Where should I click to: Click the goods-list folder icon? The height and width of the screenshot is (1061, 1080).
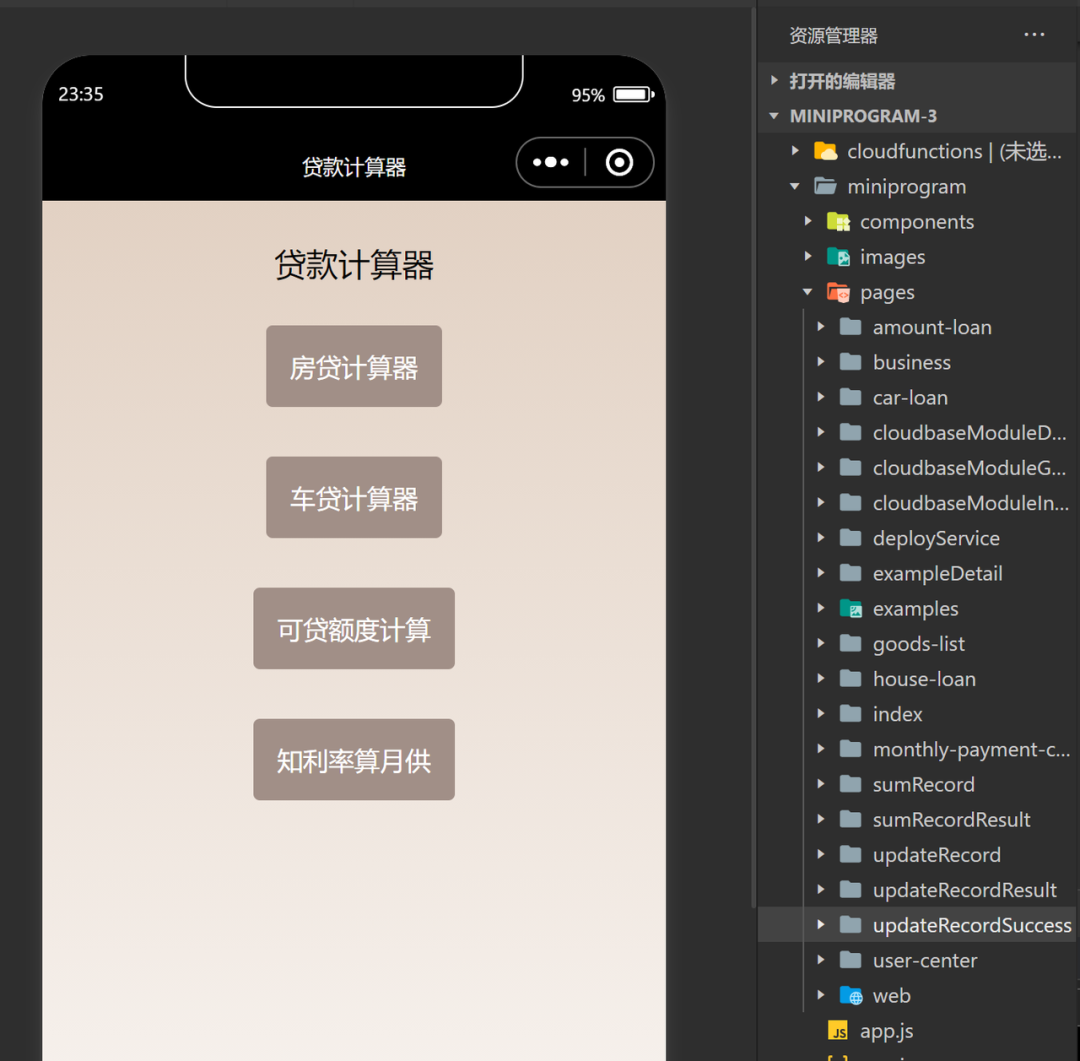[851, 643]
